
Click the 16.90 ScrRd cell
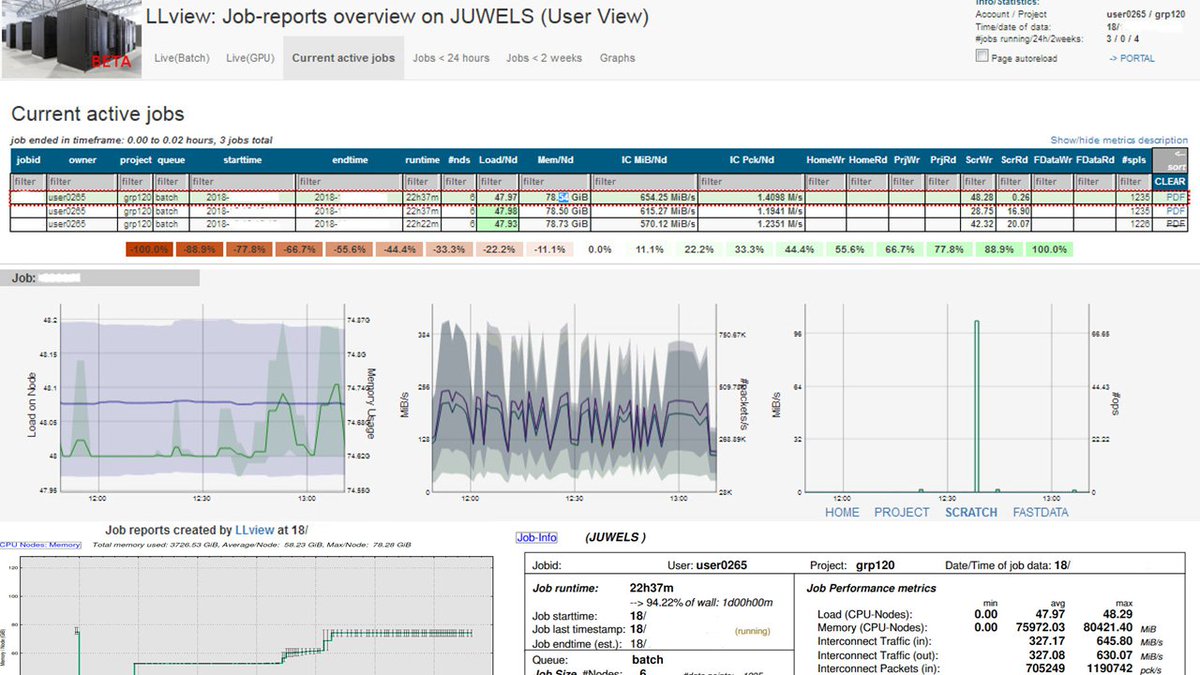point(1013,211)
